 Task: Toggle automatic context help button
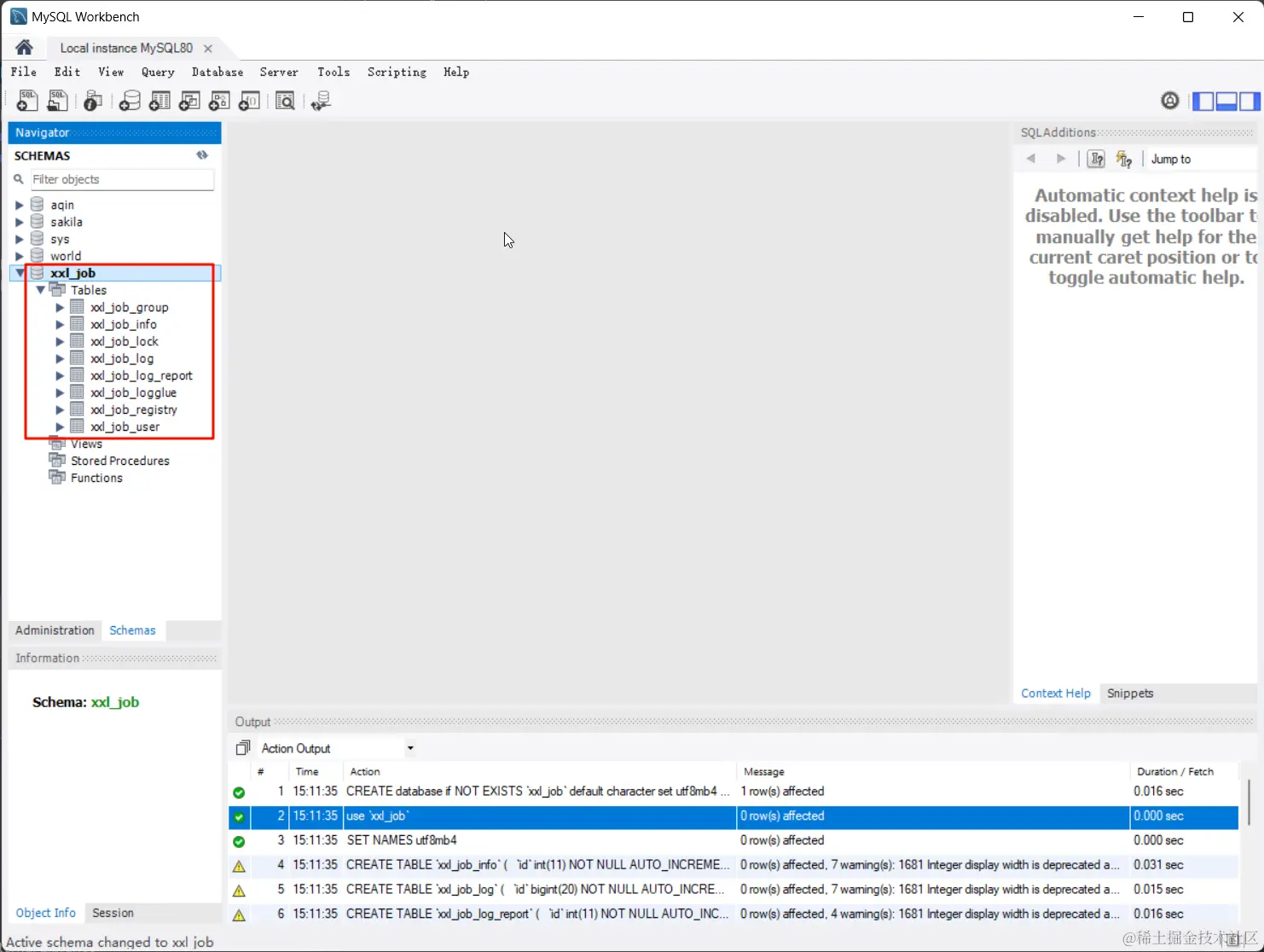coord(1124,159)
